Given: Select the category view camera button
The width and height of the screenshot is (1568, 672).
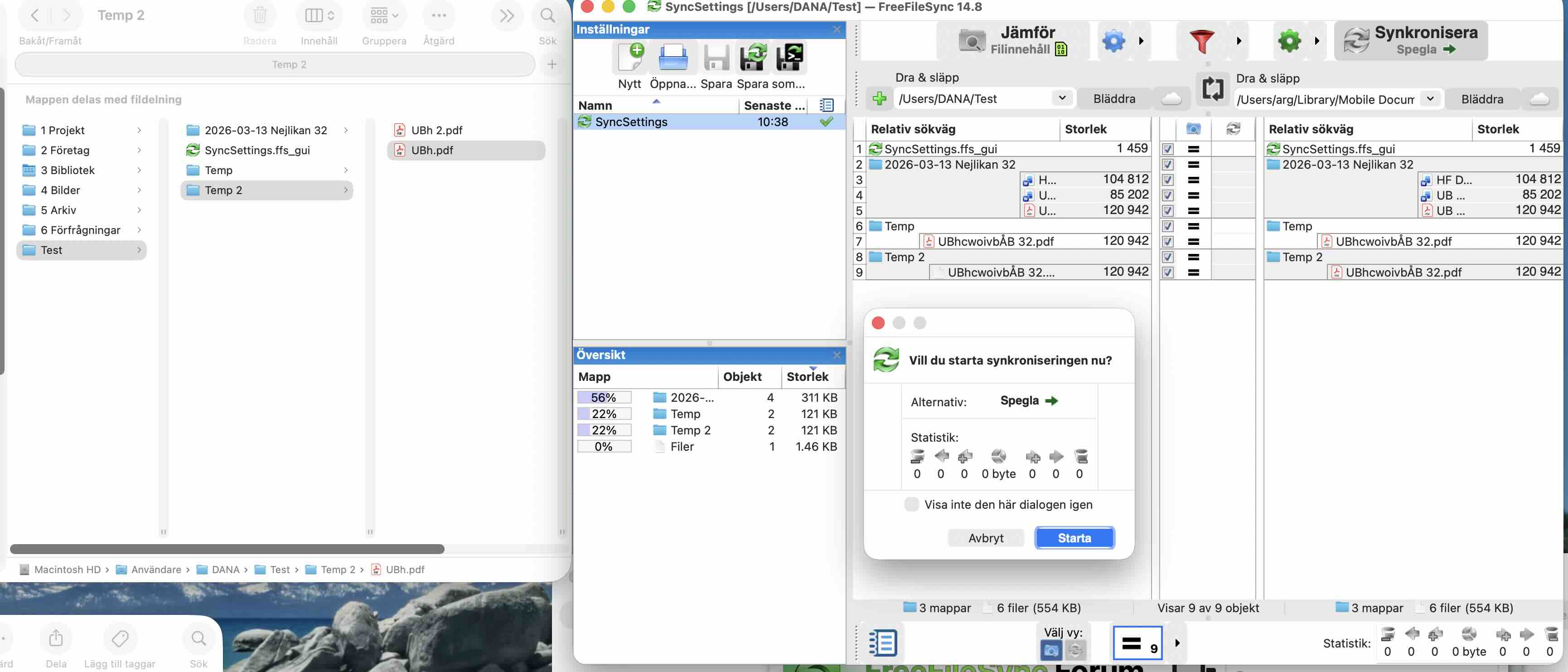Looking at the screenshot, I should (x=1050, y=650).
